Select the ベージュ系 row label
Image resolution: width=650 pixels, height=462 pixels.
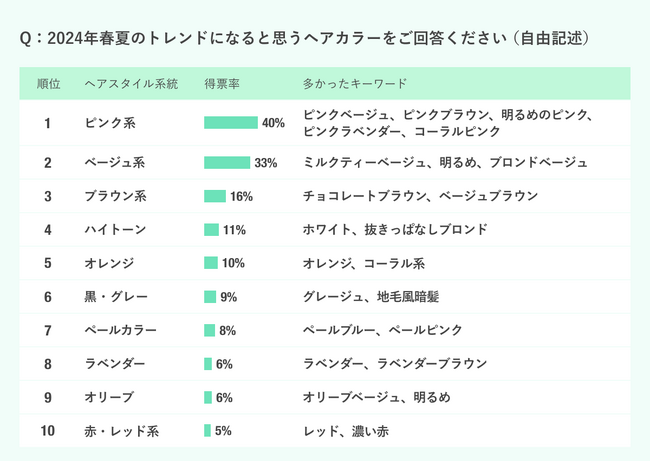click(115, 162)
